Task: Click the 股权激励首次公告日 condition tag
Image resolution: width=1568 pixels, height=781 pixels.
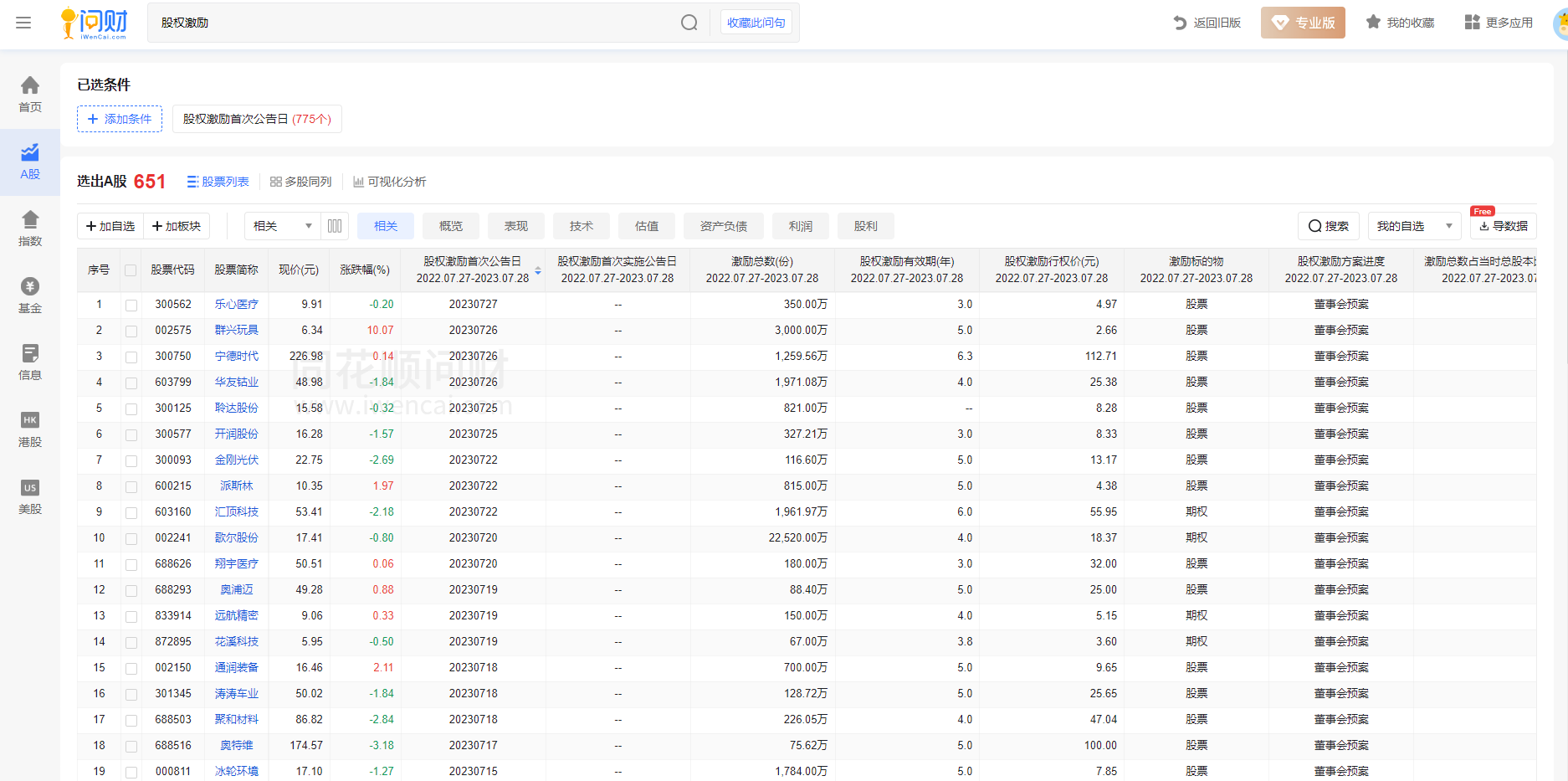Action: (x=257, y=119)
